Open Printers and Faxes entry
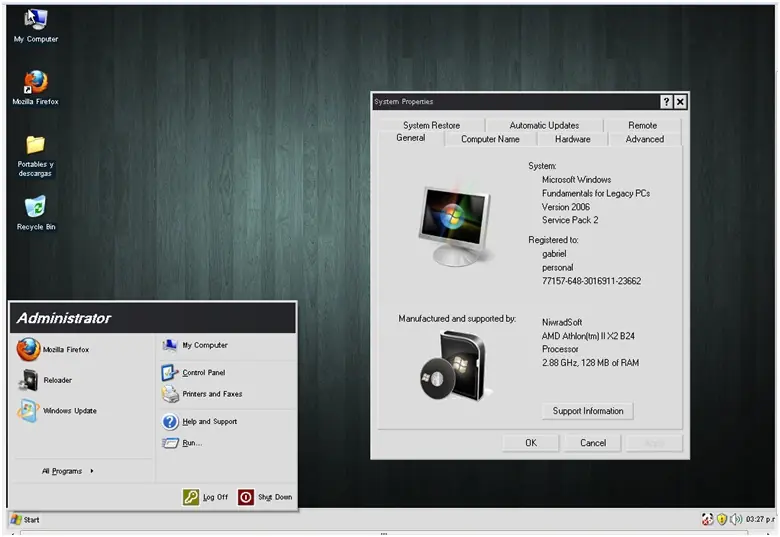Viewport: 780px width, 537px height. tap(202, 394)
